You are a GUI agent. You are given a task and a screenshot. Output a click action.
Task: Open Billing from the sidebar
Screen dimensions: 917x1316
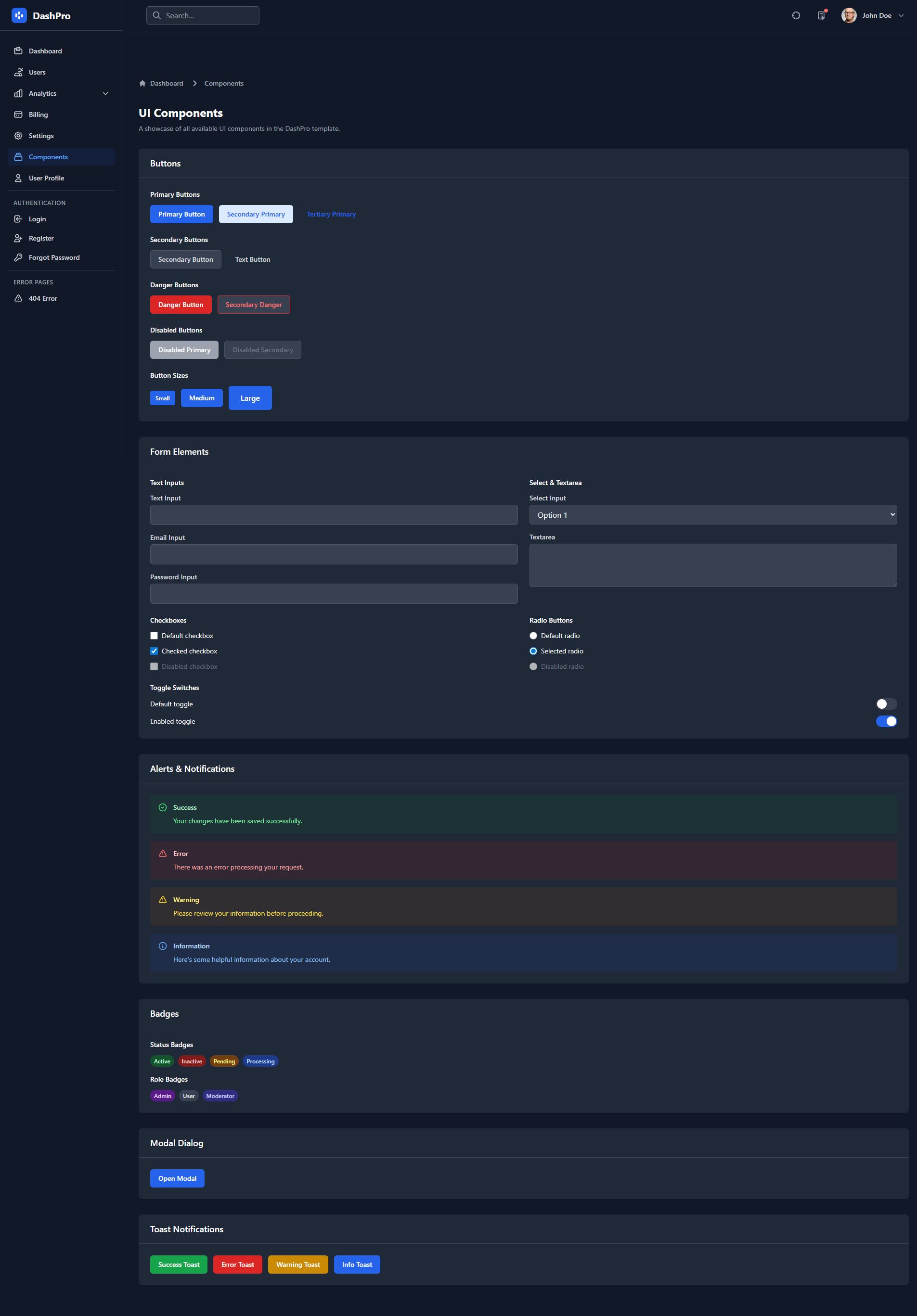(61, 115)
